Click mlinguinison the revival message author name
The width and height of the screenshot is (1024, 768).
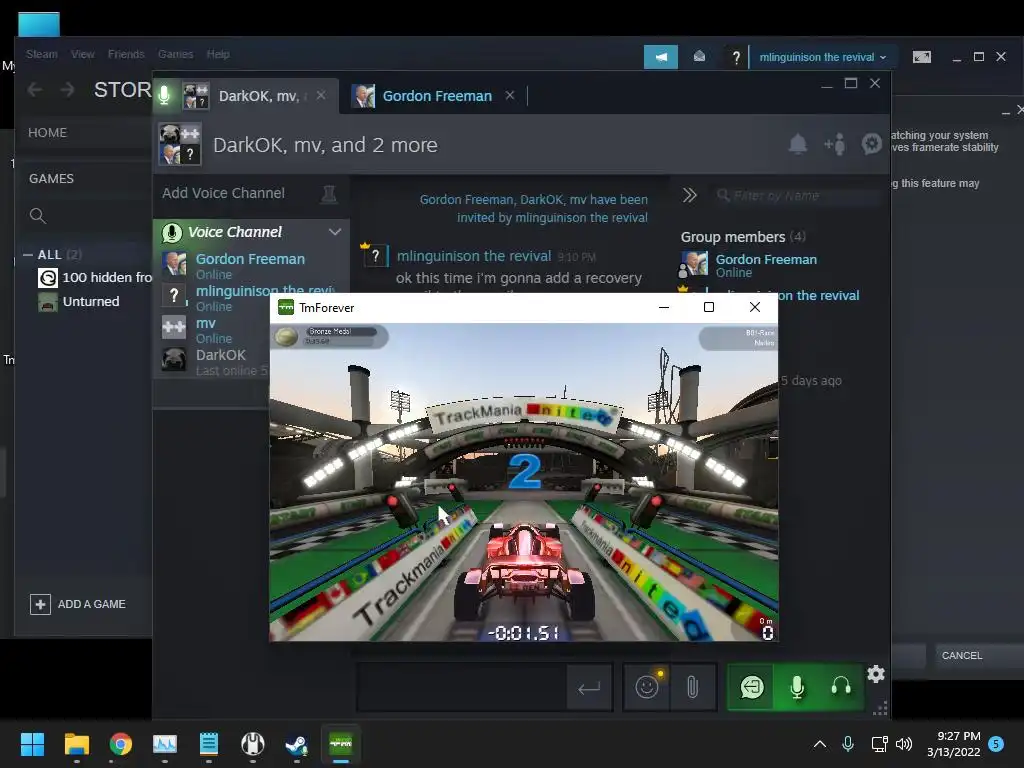click(474, 256)
